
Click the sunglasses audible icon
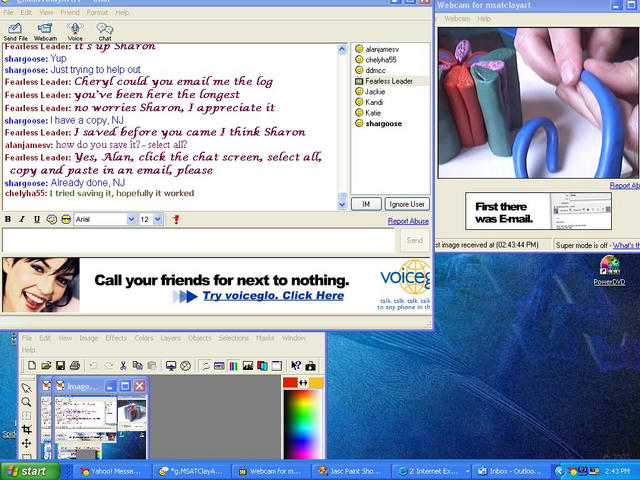(x=66, y=219)
